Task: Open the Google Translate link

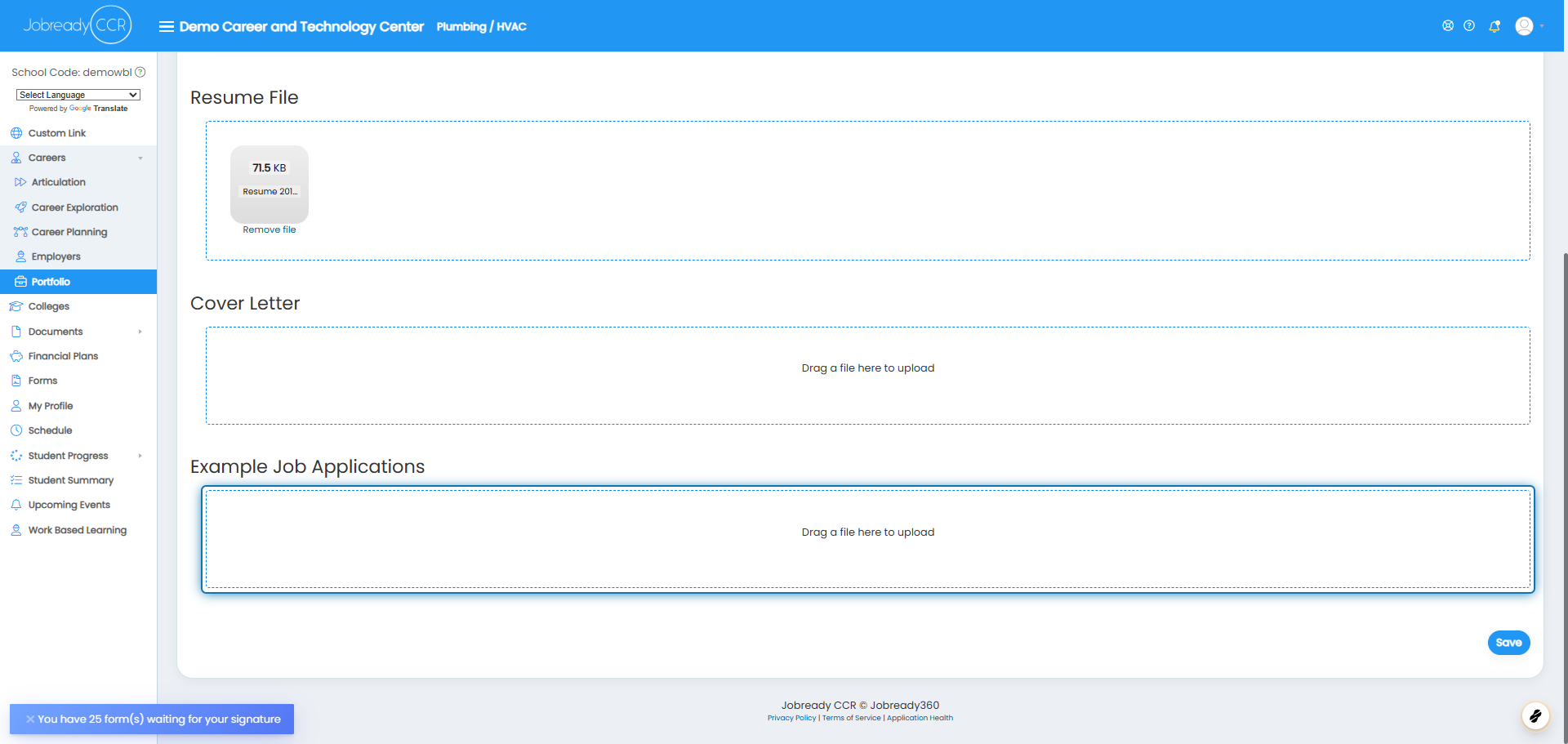Action: tap(98, 109)
